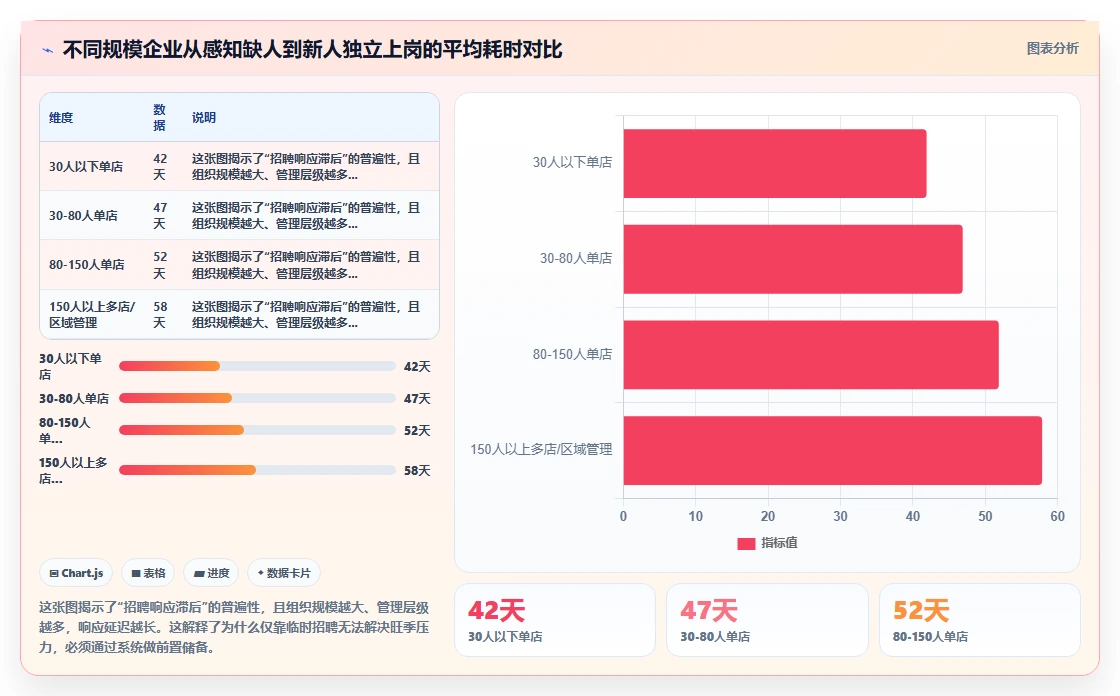Click the chart title 不同规模企业 heading
1120x696 pixels.
pyautogui.click(x=312, y=49)
